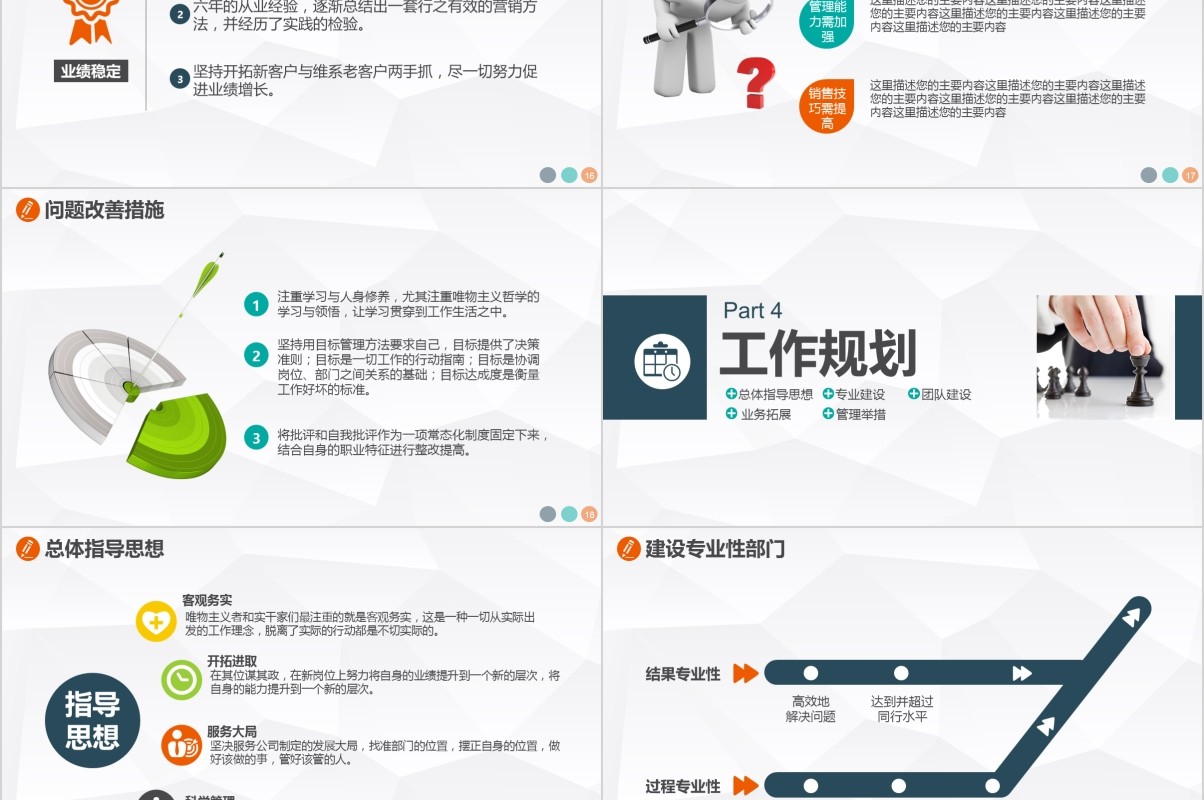1204x800 pixels.
Task: Select the 过程专业性 label
Action: (683, 787)
